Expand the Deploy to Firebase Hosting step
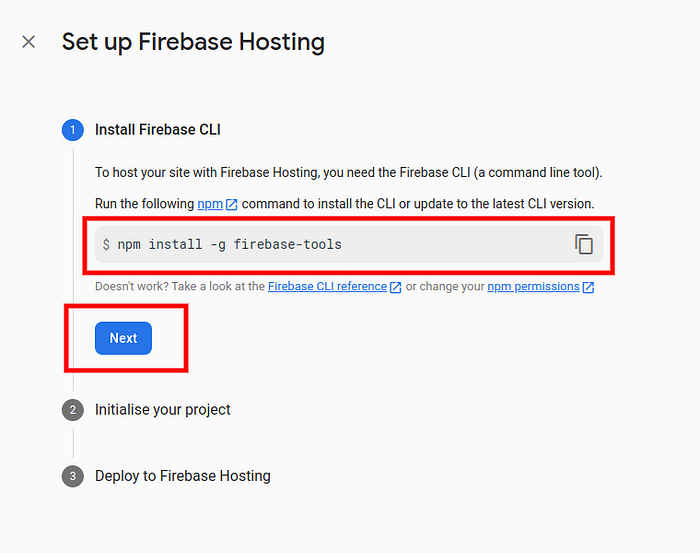The height and width of the screenshot is (553, 700). pos(183,476)
